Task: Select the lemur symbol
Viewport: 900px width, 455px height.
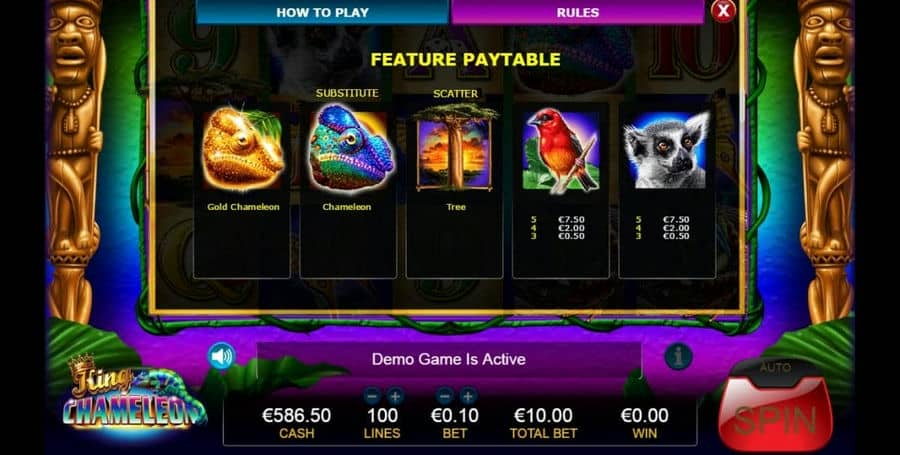Action: [x=667, y=150]
